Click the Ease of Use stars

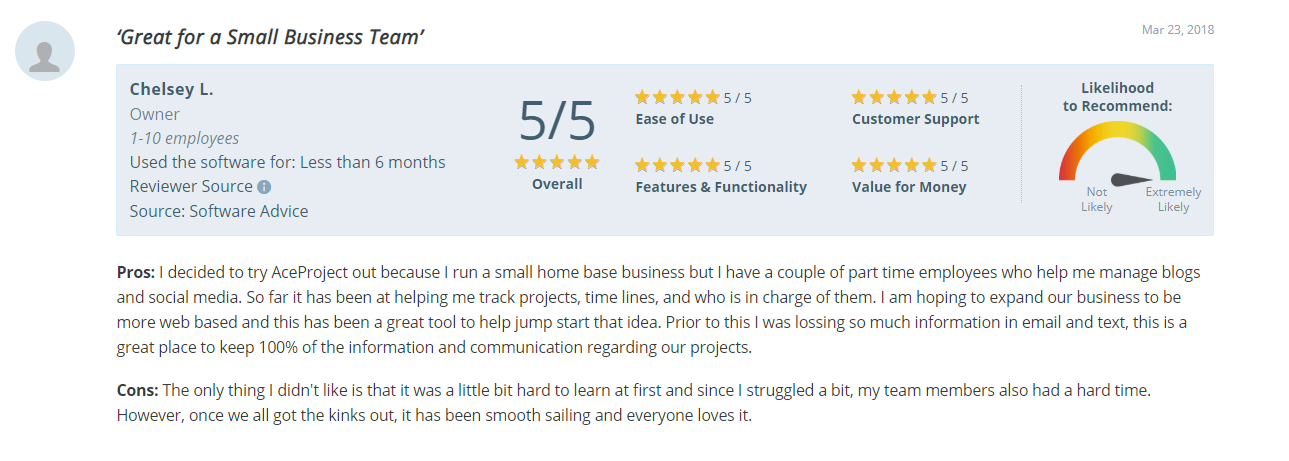(x=677, y=98)
